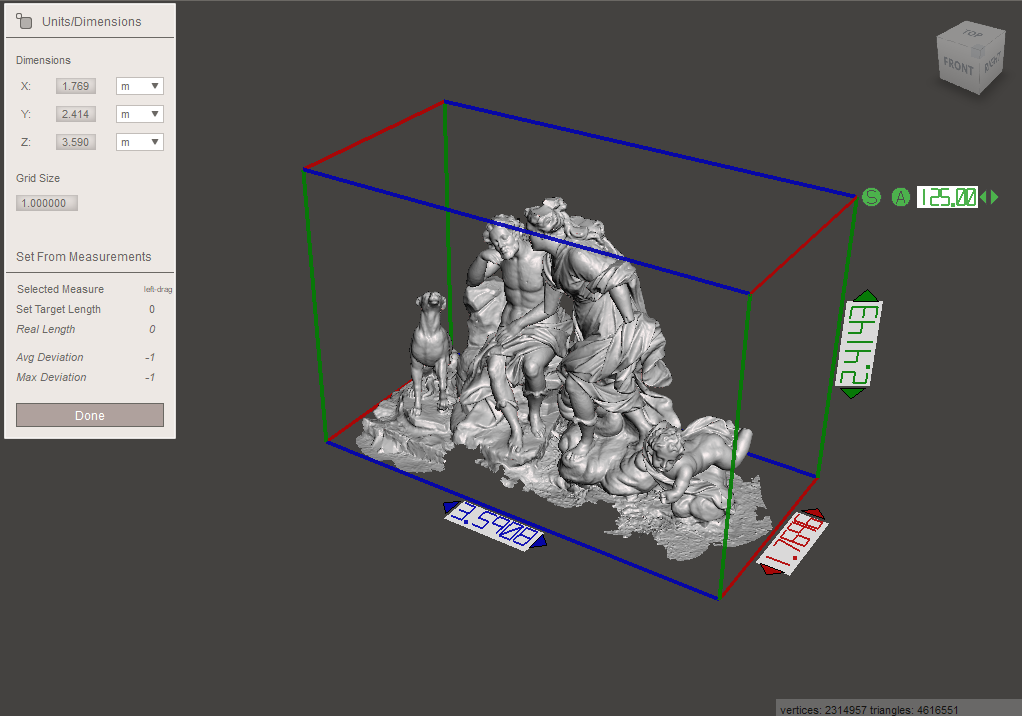Click the right arrow beside 125.00
This screenshot has width=1022, height=716.
[995, 197]
